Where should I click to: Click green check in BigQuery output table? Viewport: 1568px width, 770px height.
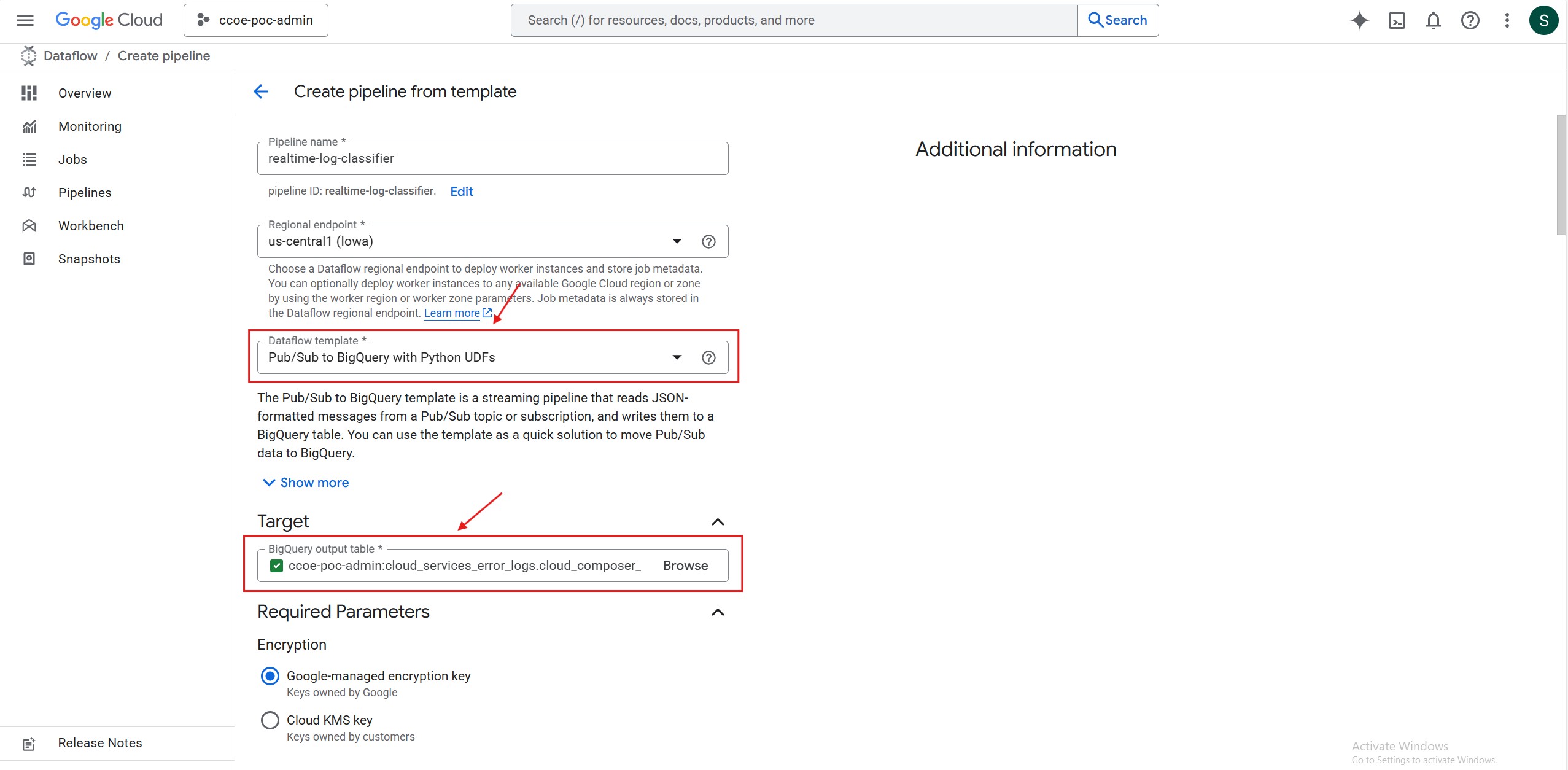pyautogui.click(x=277, y=566)
